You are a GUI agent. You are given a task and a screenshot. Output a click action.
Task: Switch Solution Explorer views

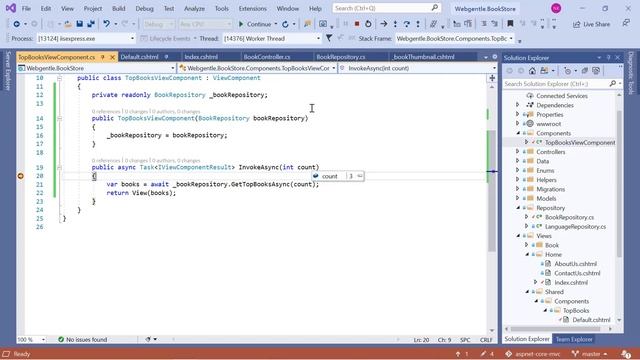(544, 71)
